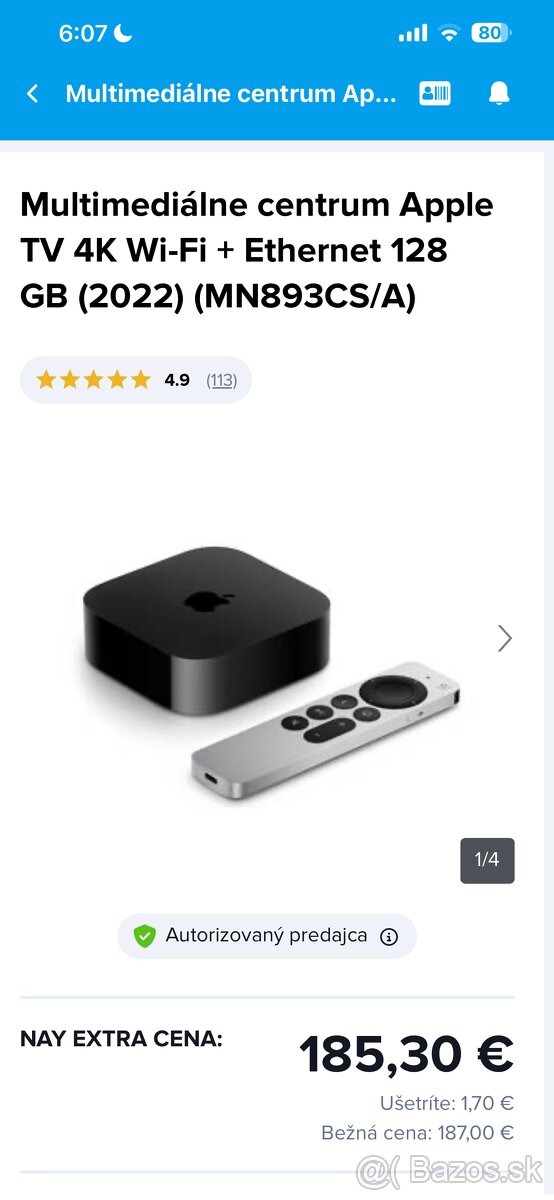This screenshot has height=1200, width=554.
Task: Tap the Wi-Fi status icon
Action: (x=449, y=33)
